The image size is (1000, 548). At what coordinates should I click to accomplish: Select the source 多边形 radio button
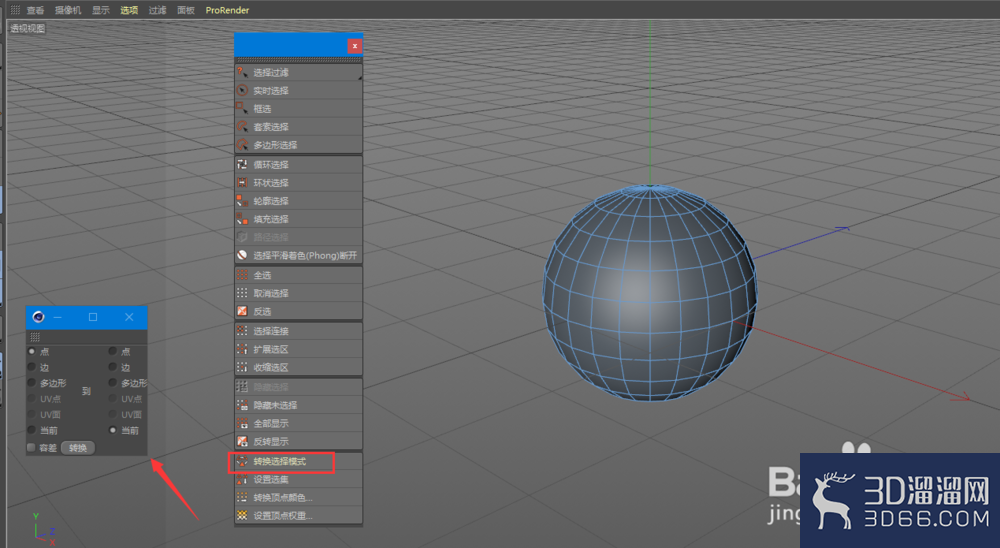pos(32,383)
